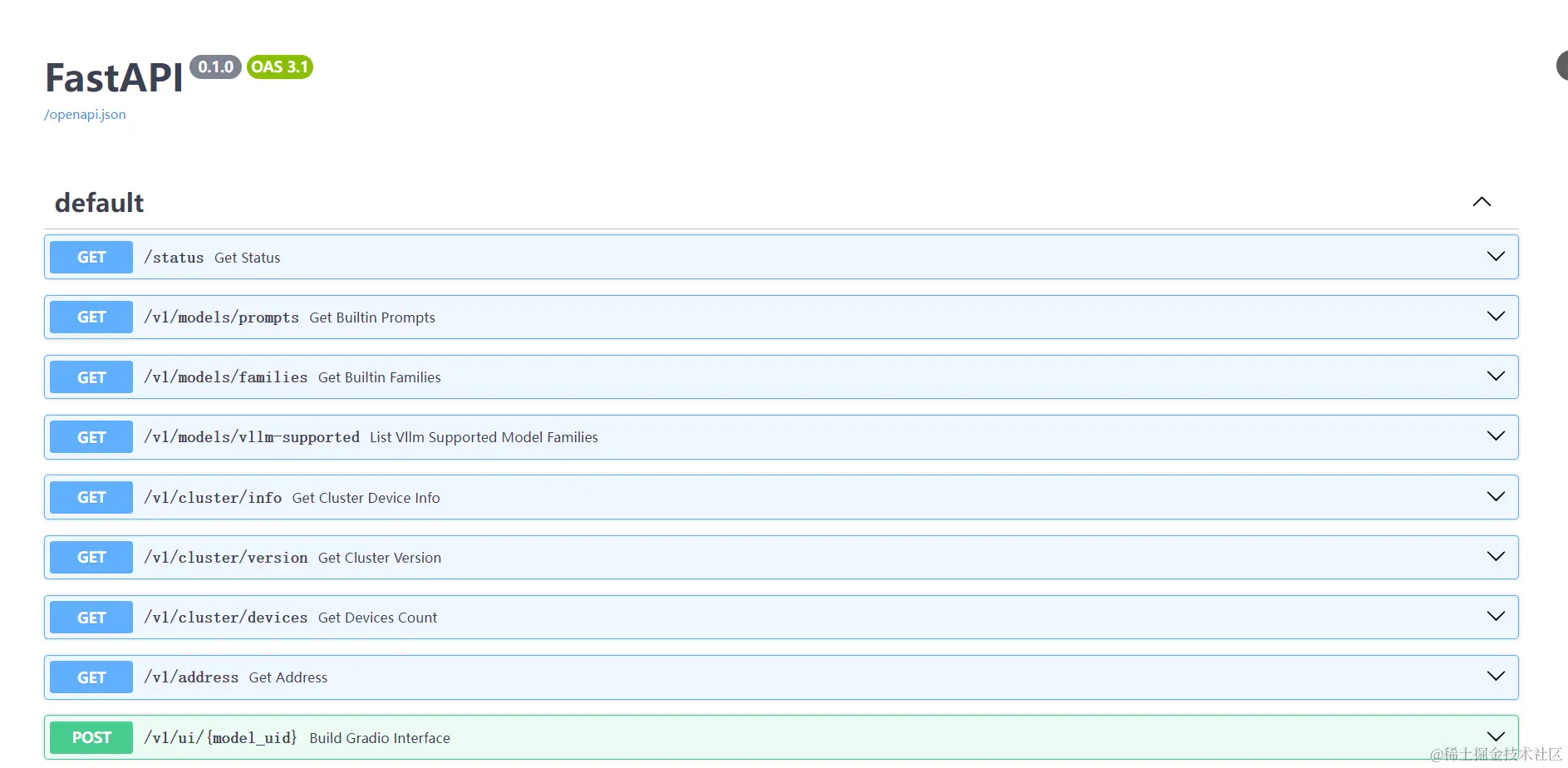
Task: Click the 'Get Cluster Version' description
Action: click(x=380, y=558)
